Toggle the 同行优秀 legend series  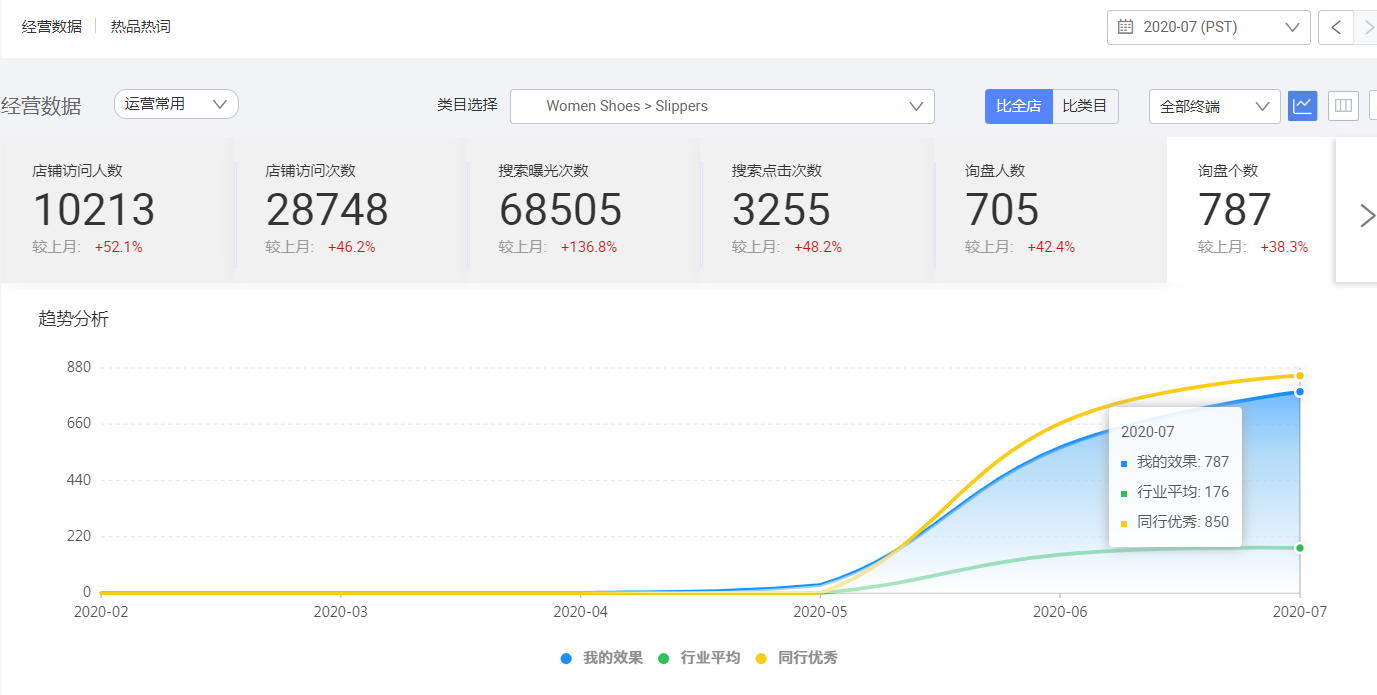point(796,658)
